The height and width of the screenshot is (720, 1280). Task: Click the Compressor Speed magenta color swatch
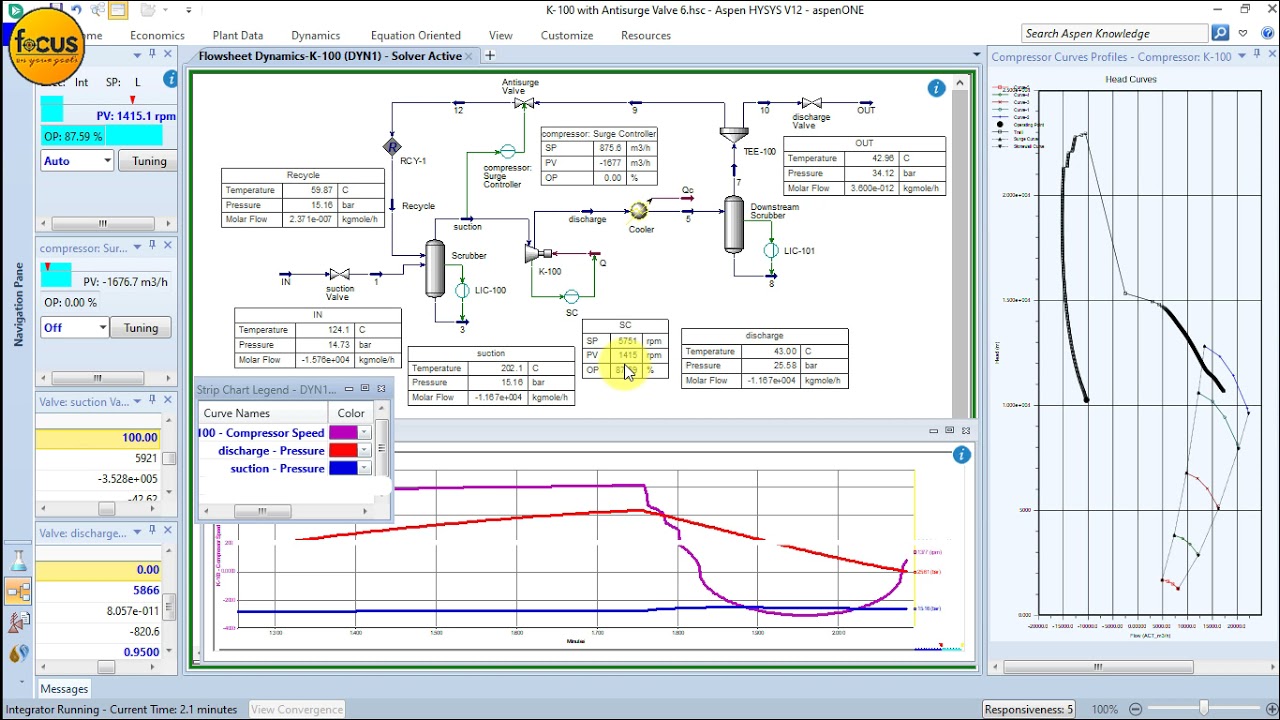pos(343,433)
